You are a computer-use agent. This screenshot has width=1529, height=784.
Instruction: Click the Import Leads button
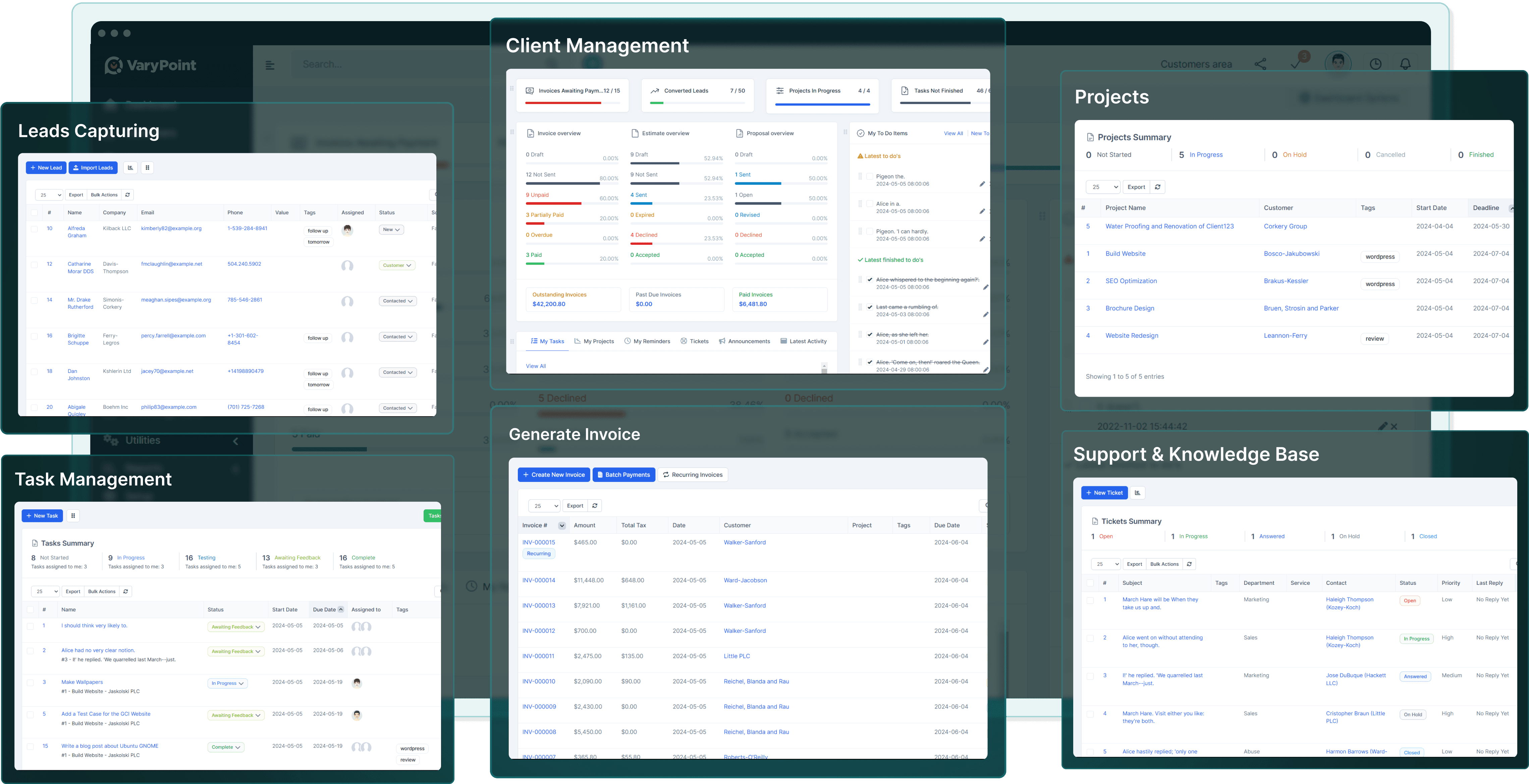click(x=93, y=168)
